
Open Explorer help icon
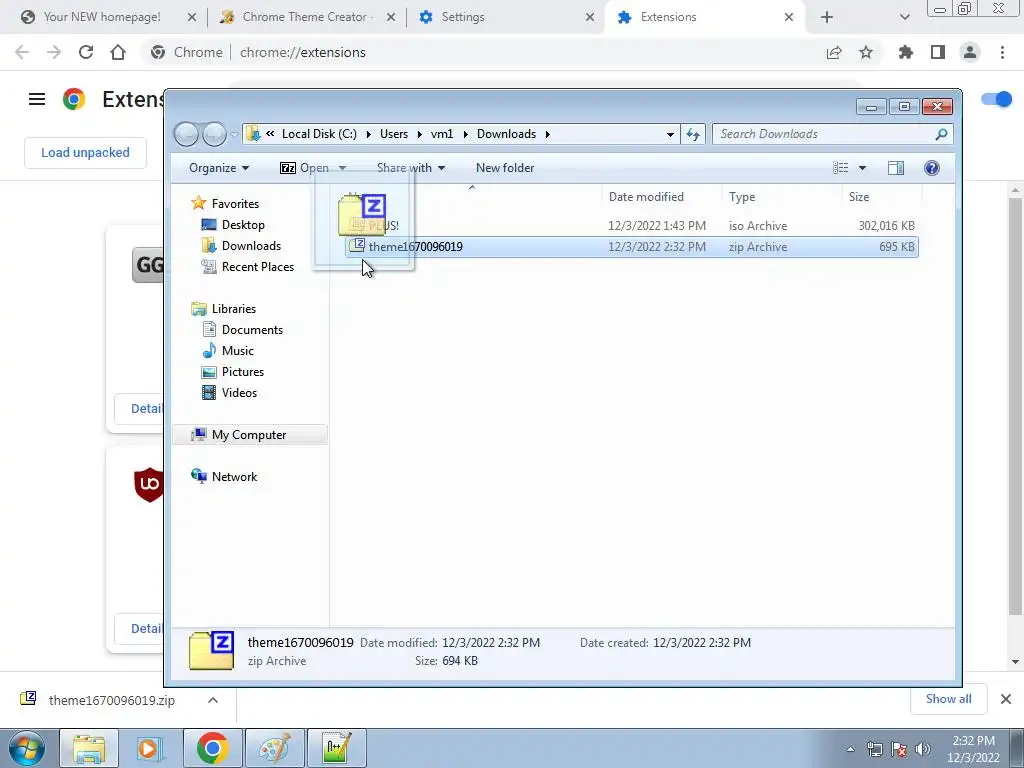tap(932, 168)
